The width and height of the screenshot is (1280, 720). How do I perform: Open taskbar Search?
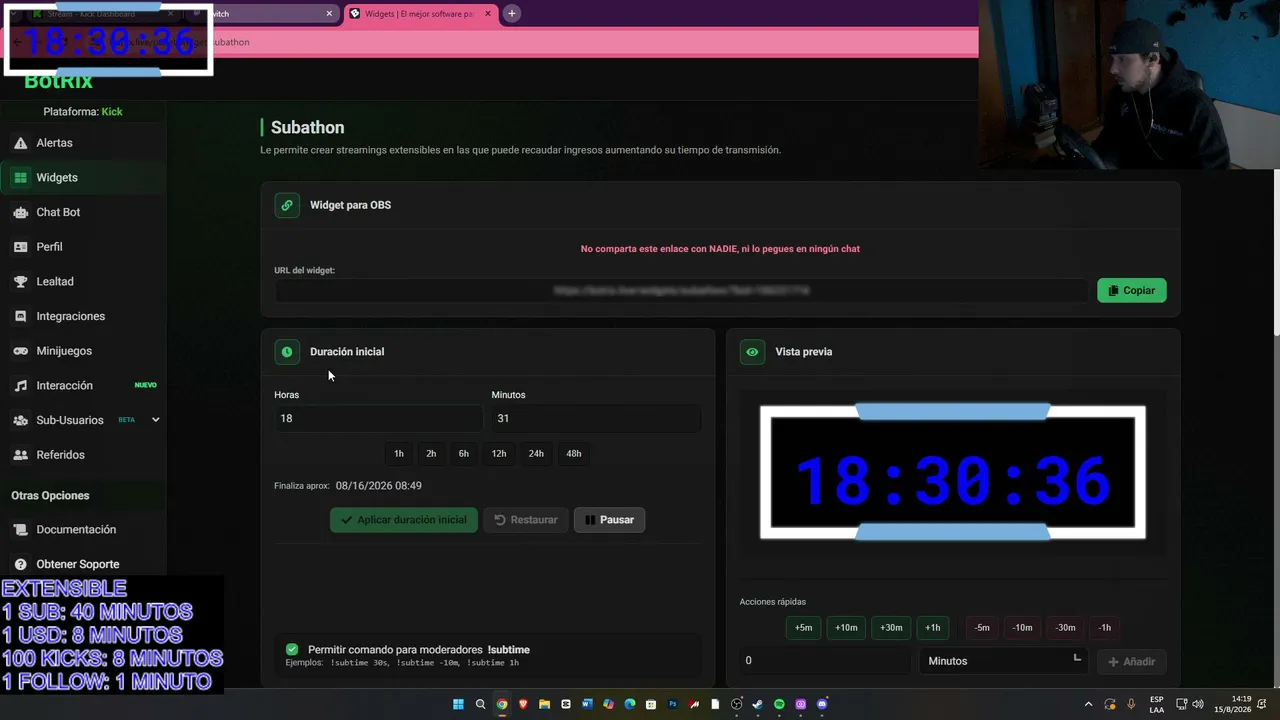point(481,704)
